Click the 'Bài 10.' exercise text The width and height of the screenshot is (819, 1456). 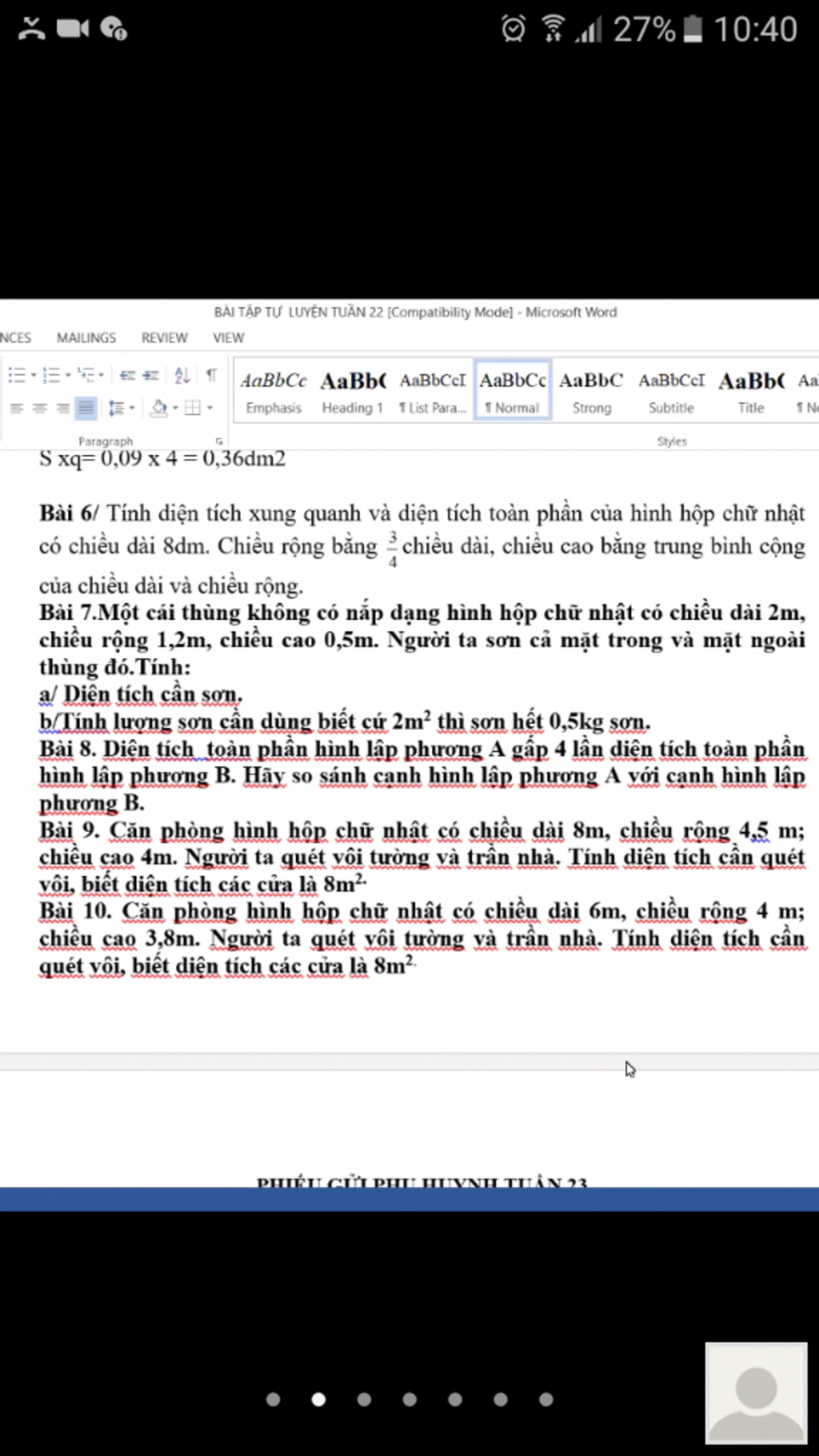coord(422,938)
